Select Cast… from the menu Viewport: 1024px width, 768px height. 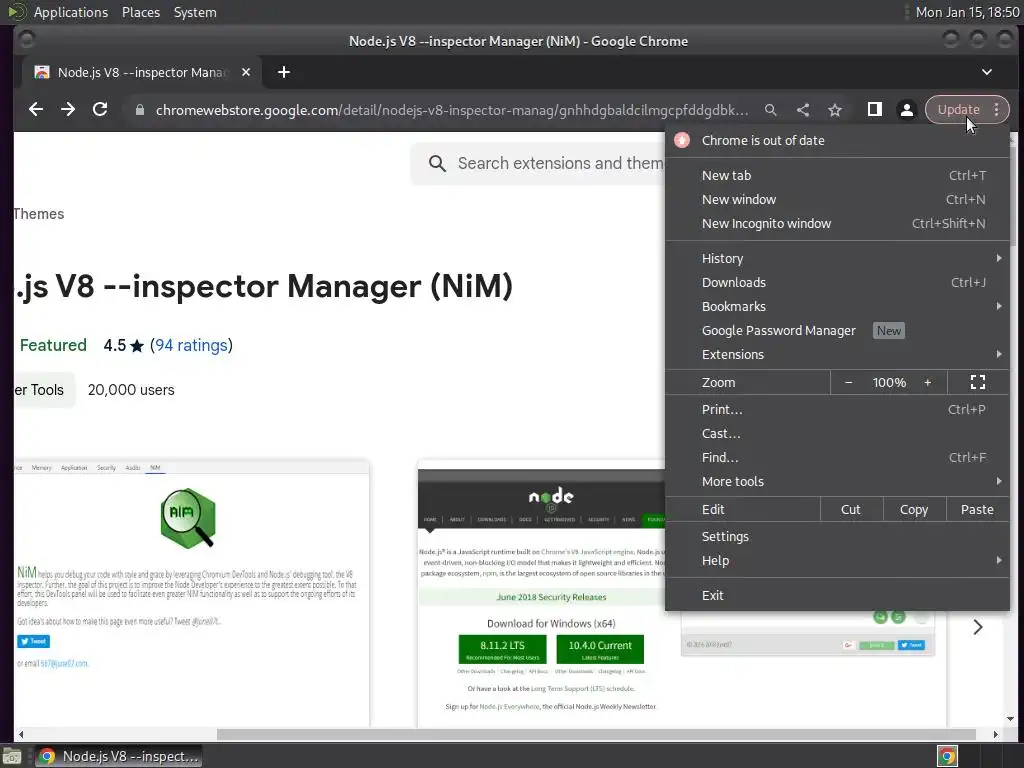[x=837, y=434]
